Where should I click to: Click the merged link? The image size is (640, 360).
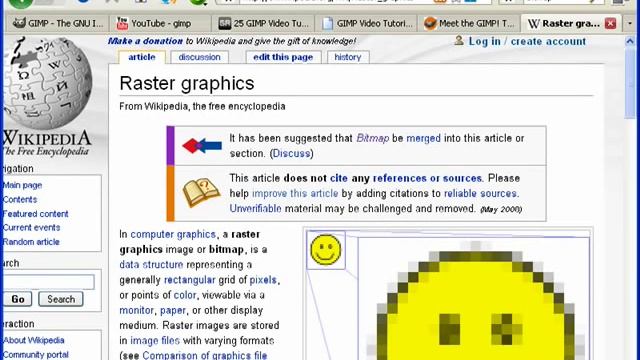[424, 138]
